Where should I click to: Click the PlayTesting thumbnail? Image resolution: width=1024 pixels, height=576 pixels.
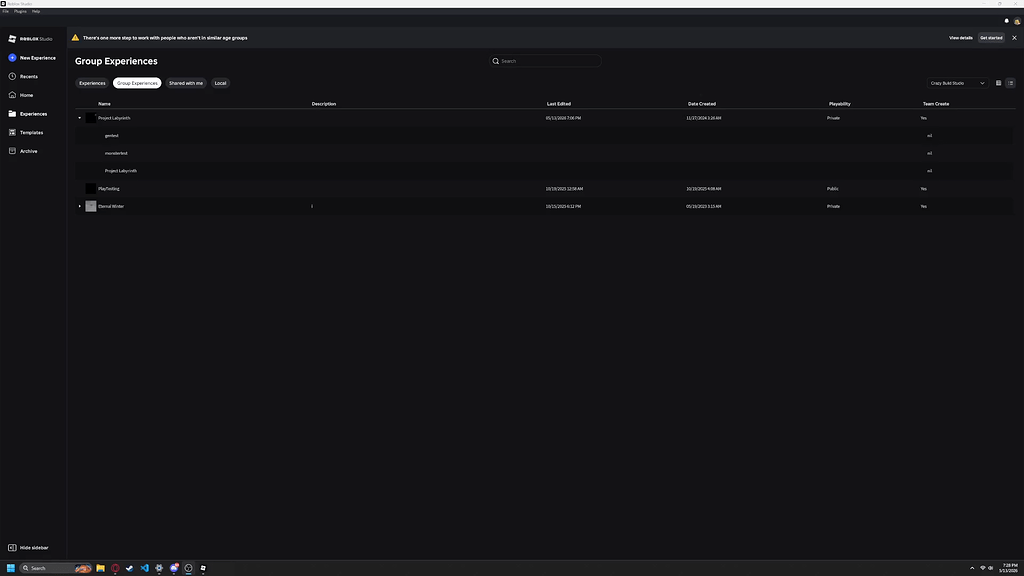(x=91, y=189)
